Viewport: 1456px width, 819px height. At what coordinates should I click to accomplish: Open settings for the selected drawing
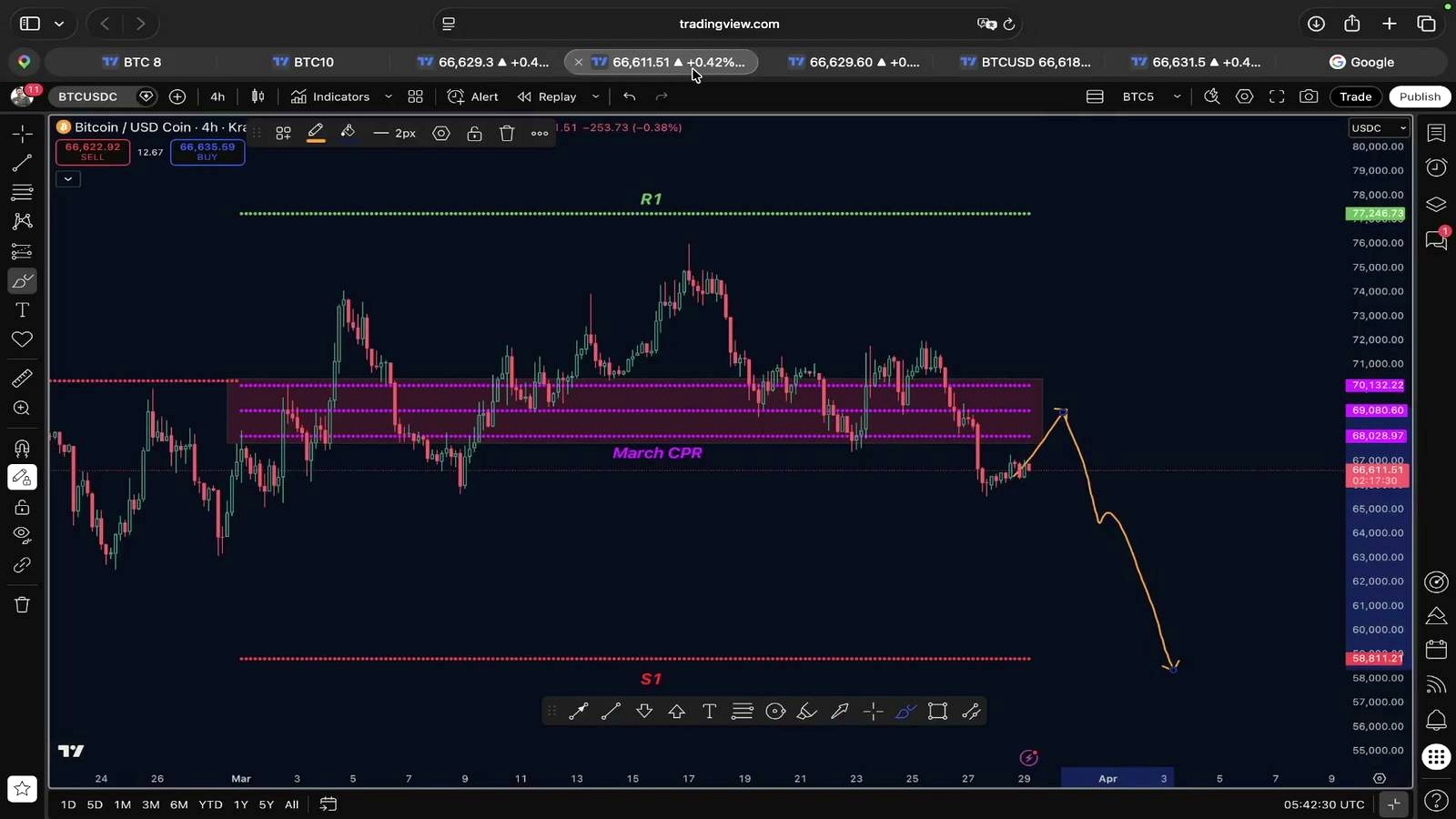pyautogui.click(x=441, y=133)
